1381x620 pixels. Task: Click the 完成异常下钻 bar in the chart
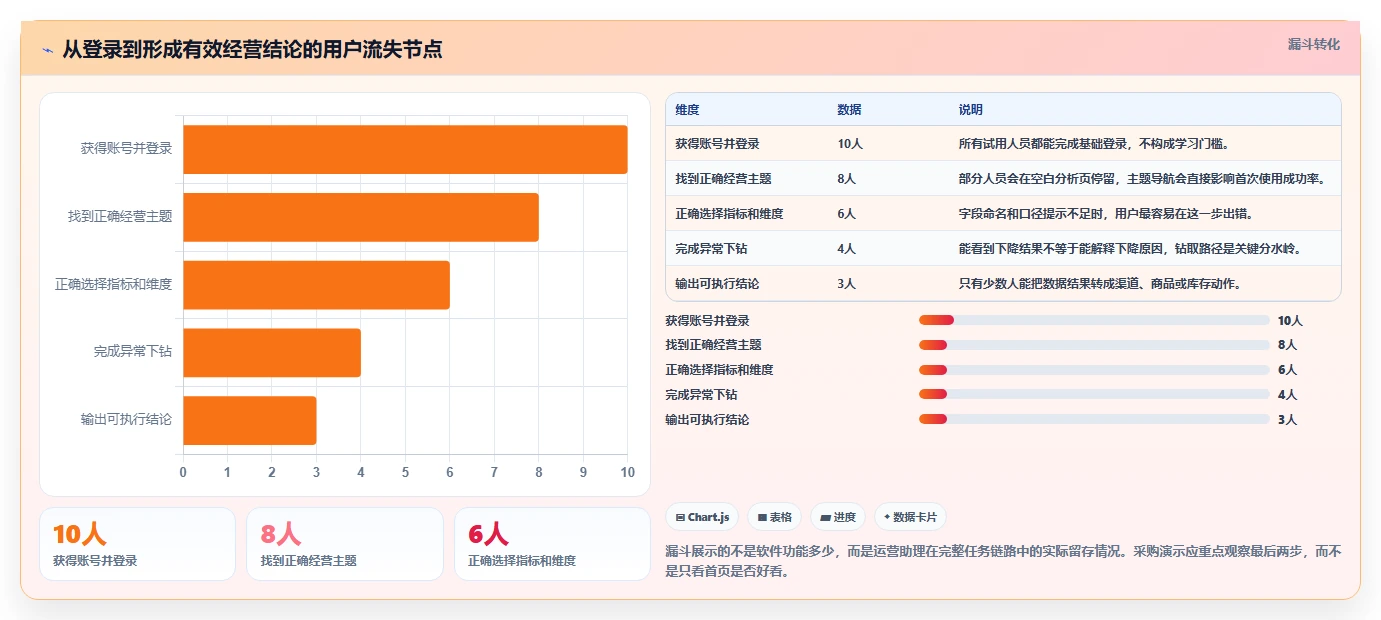pos(272,353)
